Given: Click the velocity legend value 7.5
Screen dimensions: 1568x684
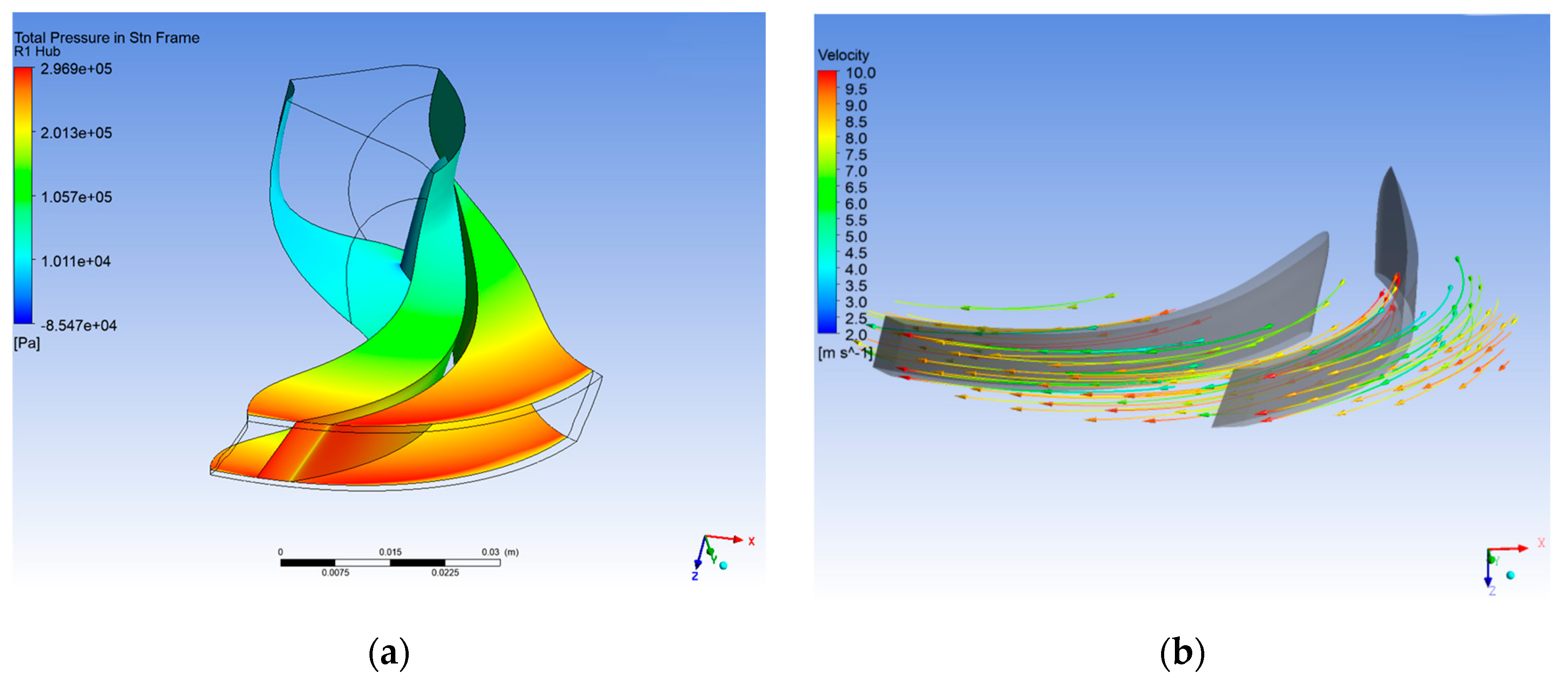Looking at the screenshot, I should tap(855, 155).
